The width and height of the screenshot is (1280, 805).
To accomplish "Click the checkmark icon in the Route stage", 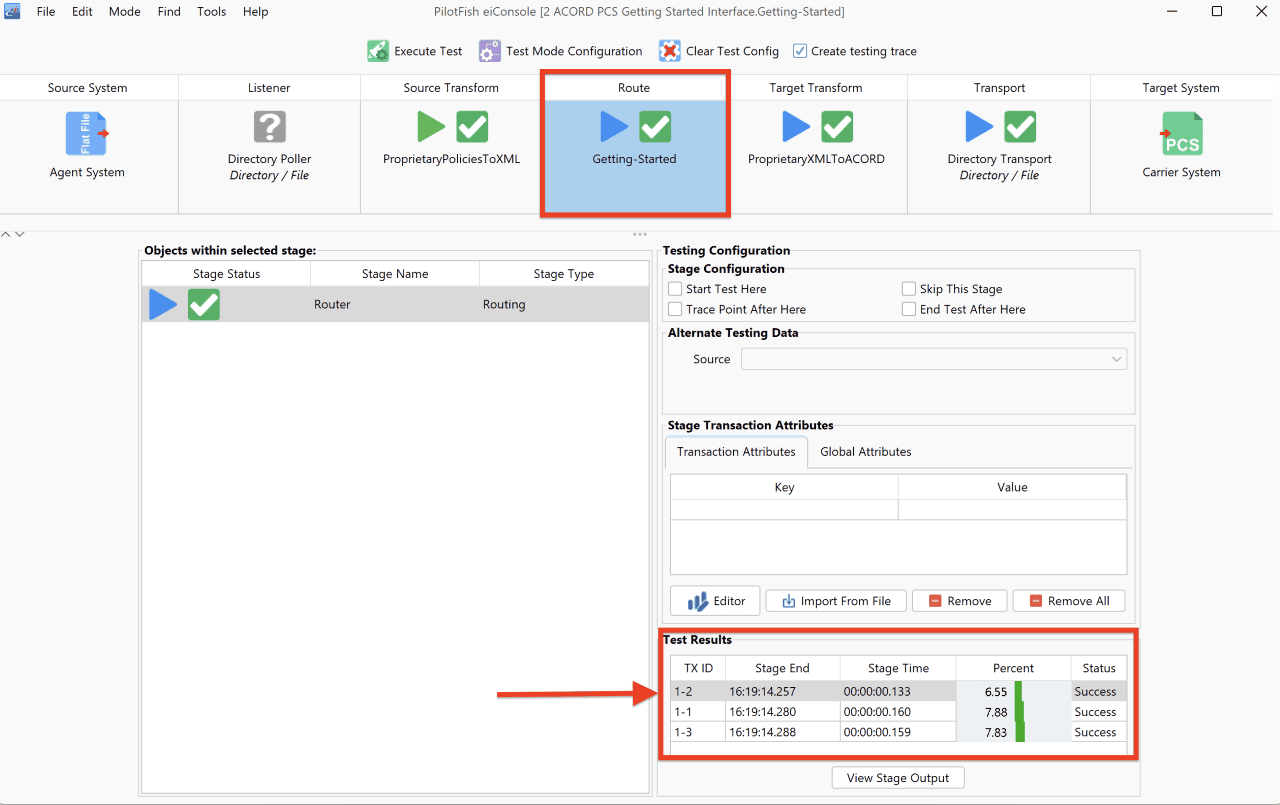I will [655, 127].
